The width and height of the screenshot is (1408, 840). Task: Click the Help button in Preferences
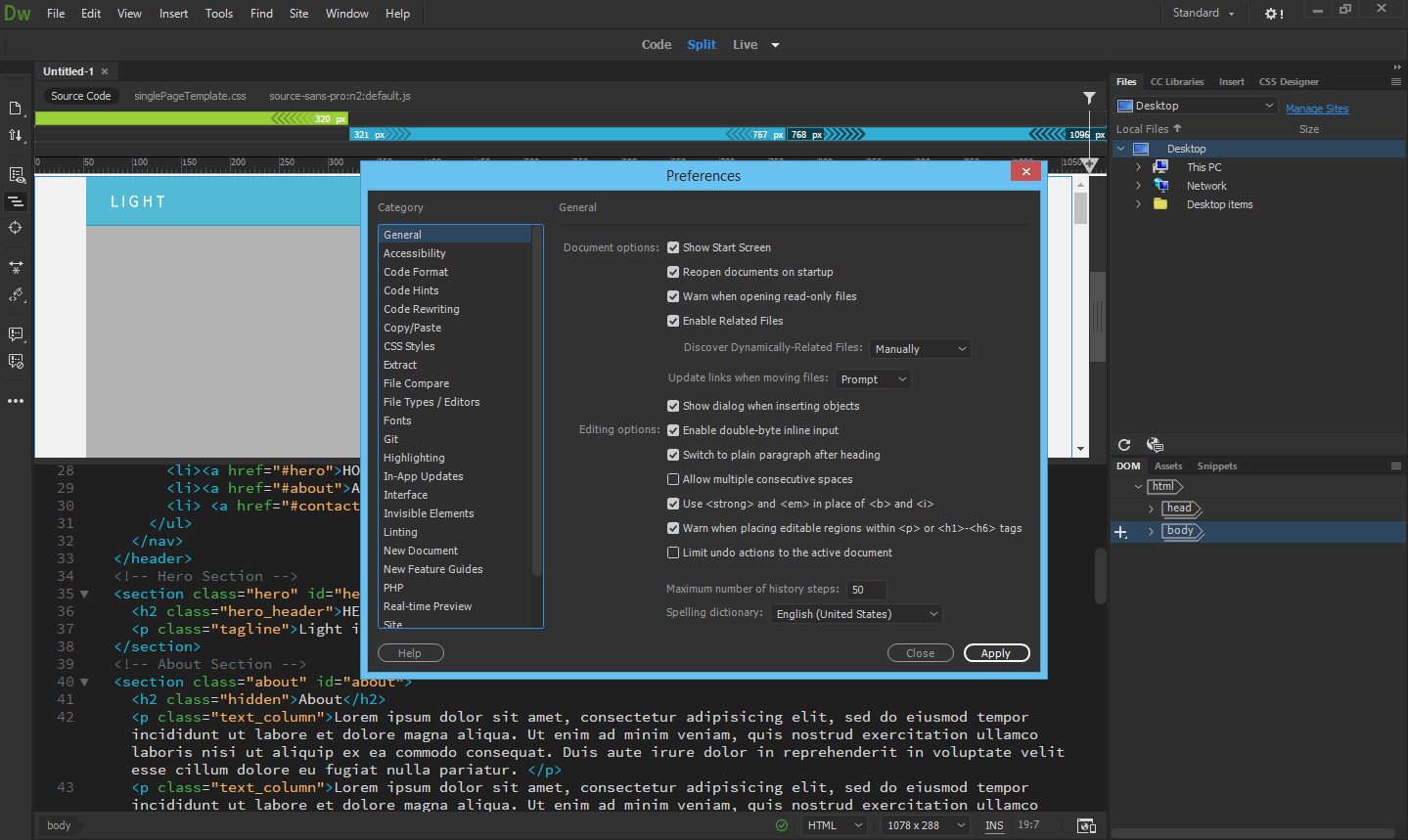(x=410, y=653)
